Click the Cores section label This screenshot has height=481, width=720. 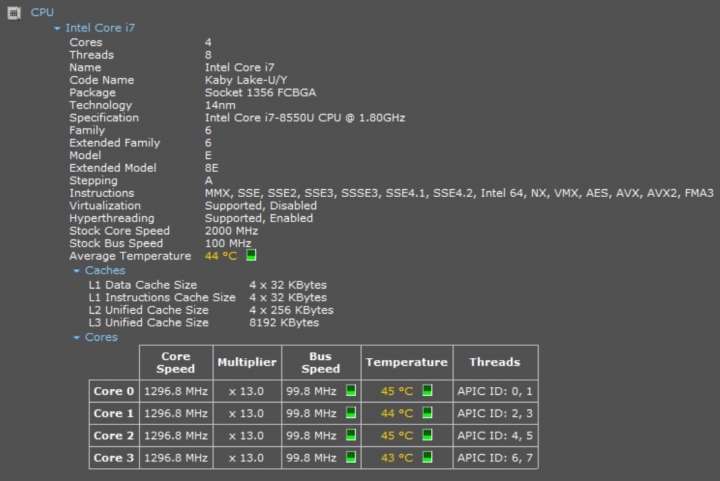101,337
